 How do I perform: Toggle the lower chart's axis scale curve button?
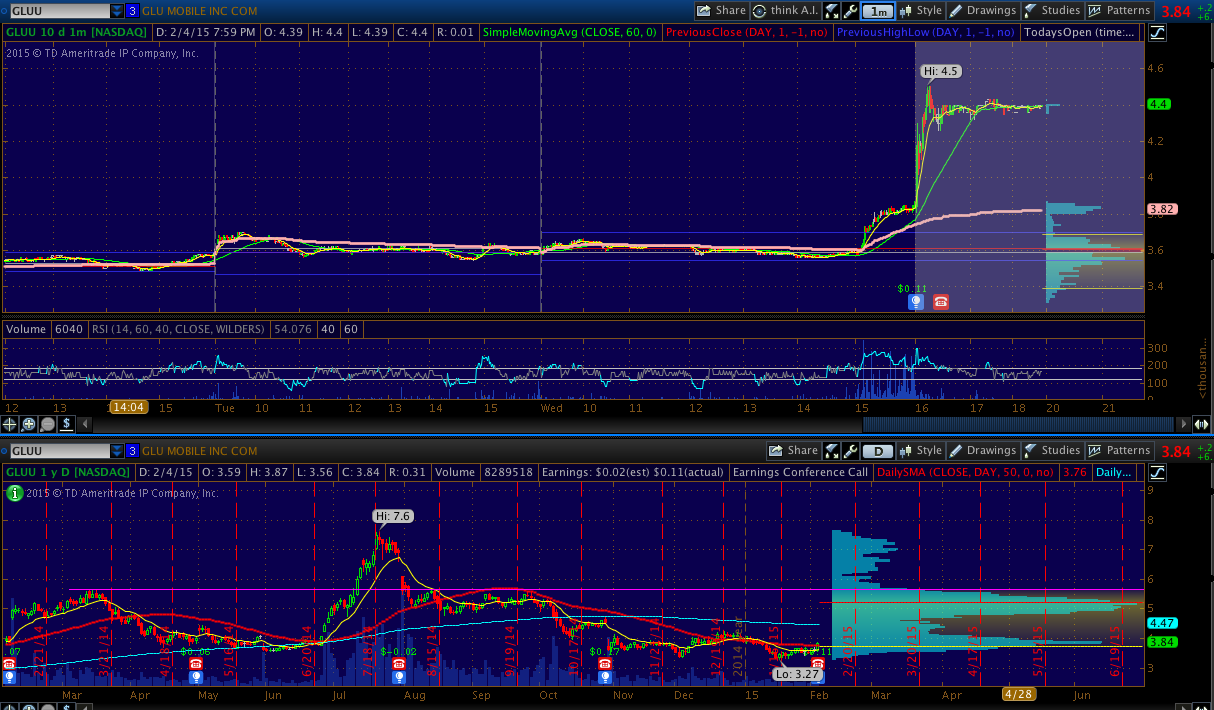point(1157,472)
